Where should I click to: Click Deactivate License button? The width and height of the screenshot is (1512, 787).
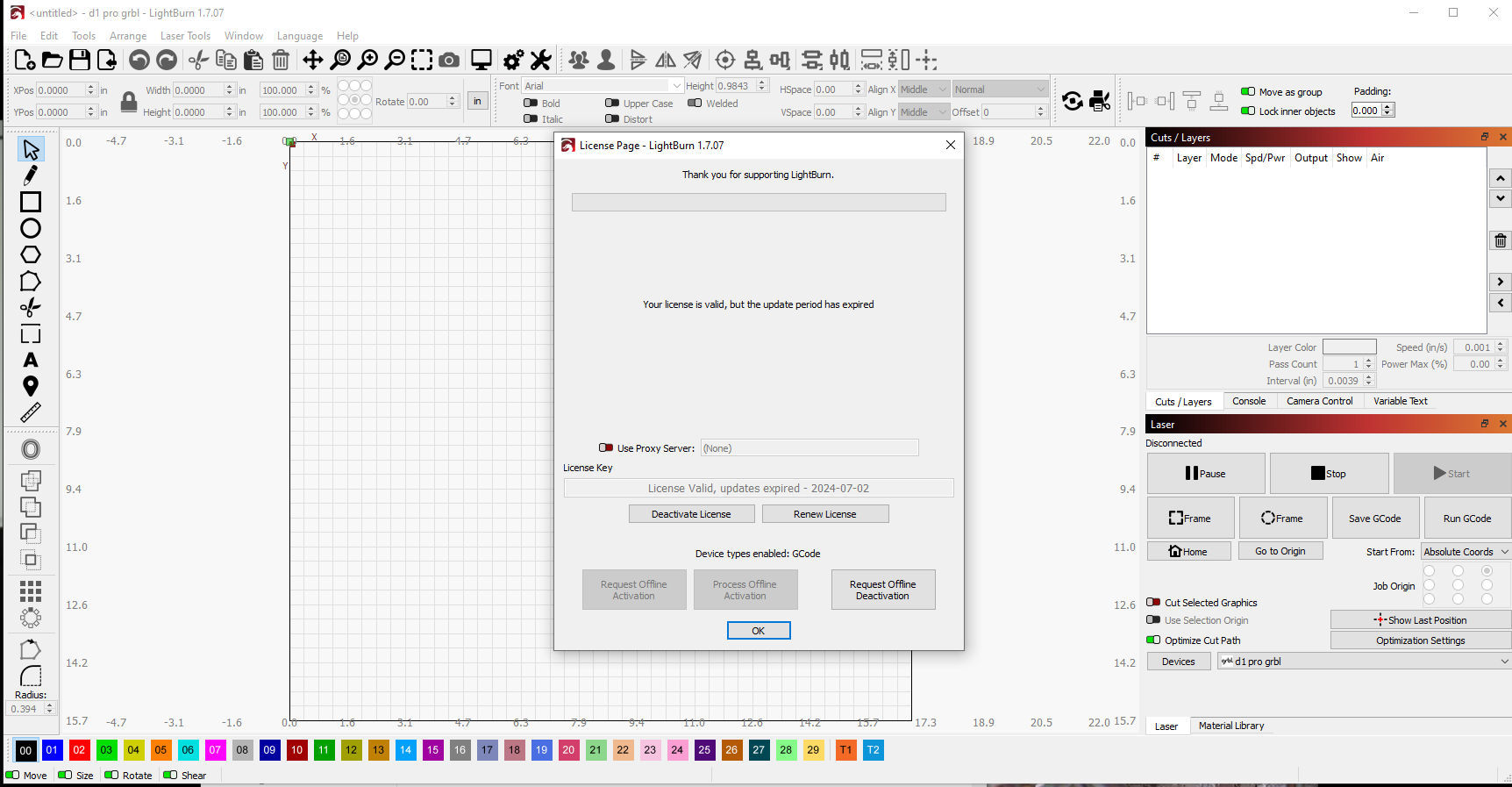pyautogui.click(x=691, y=514)
